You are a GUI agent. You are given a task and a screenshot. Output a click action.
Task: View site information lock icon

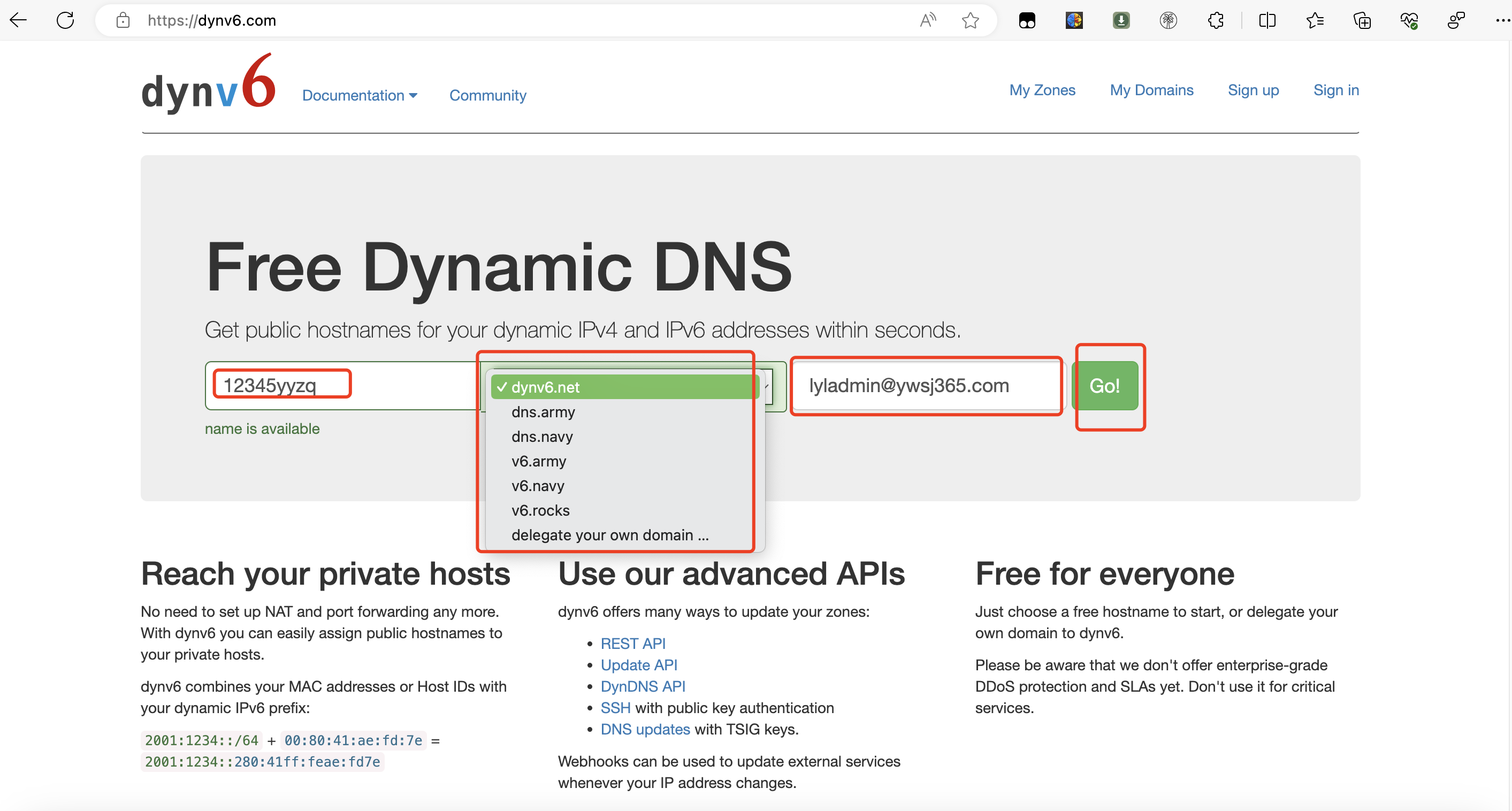[x=123, y=20]
